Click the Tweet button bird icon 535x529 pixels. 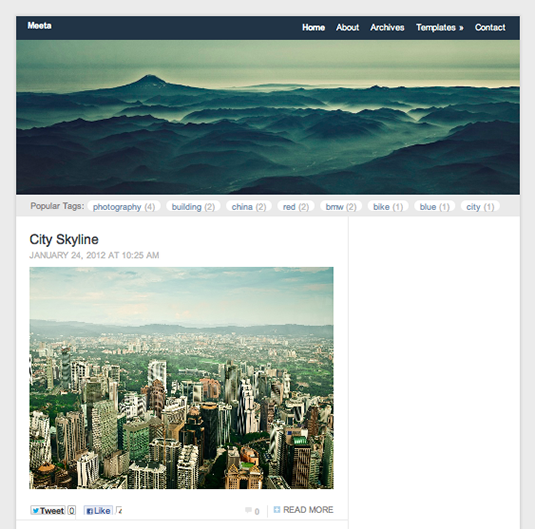coord(35,511)
